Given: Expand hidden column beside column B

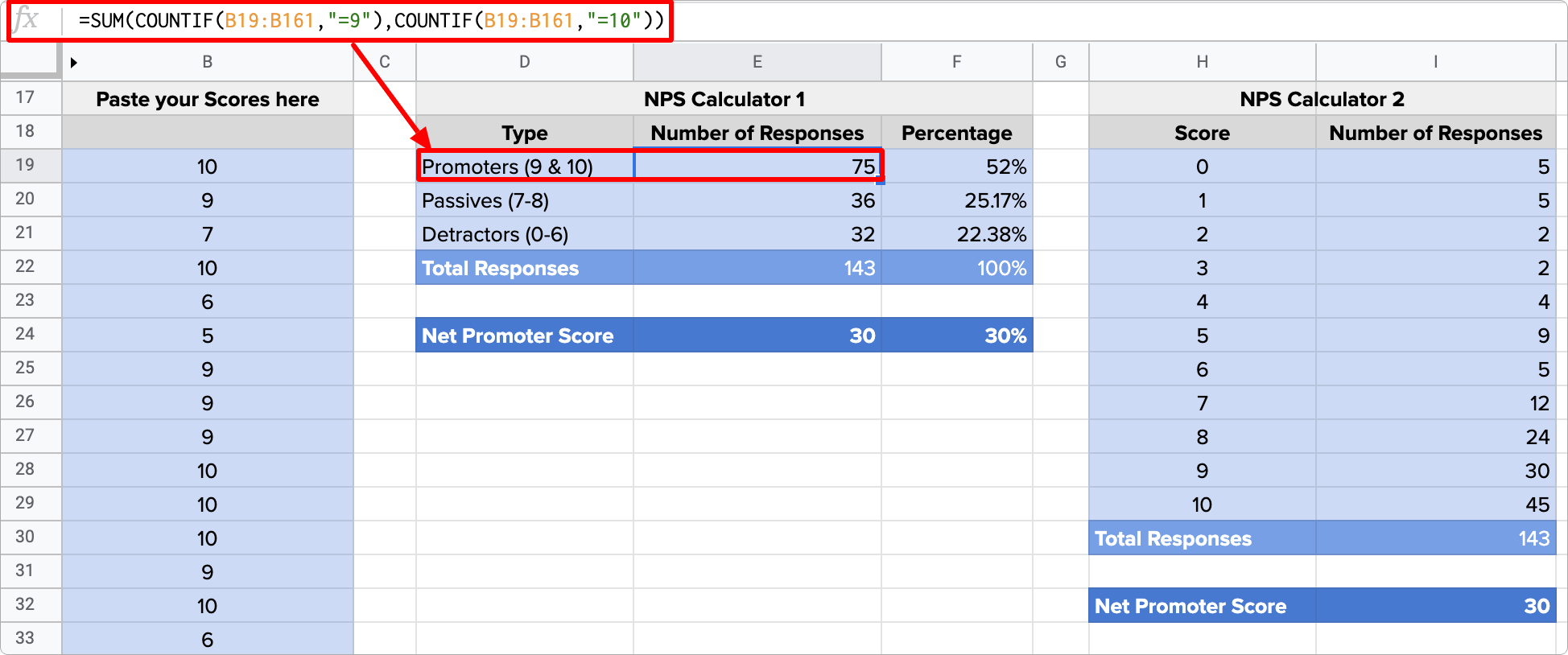Looking at the screenshot, I should pos(73,63).
